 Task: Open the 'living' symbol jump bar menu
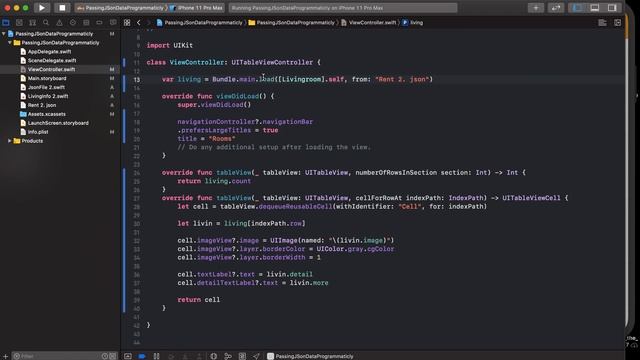click(413, 23)
